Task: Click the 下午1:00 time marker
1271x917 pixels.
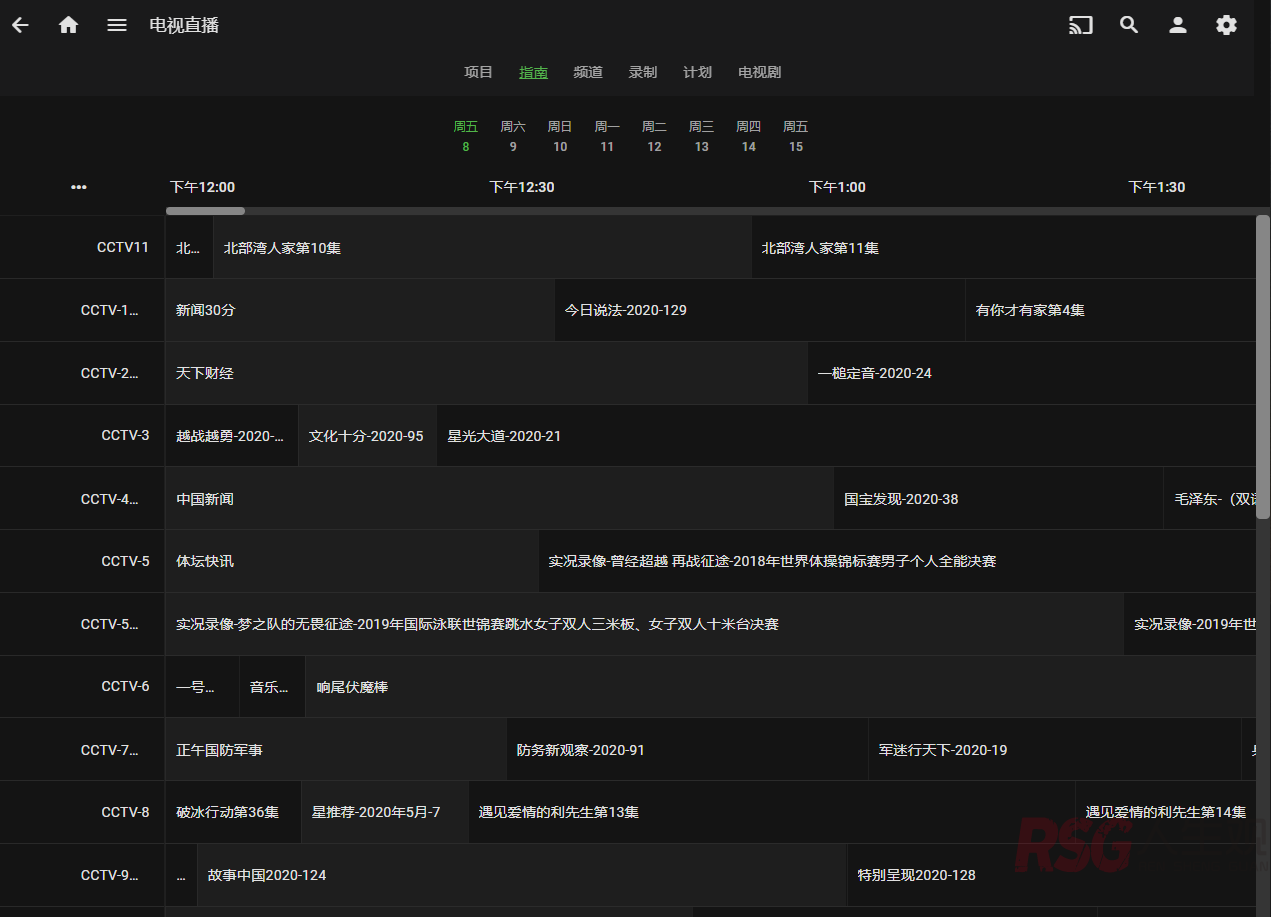Action: 837,187
